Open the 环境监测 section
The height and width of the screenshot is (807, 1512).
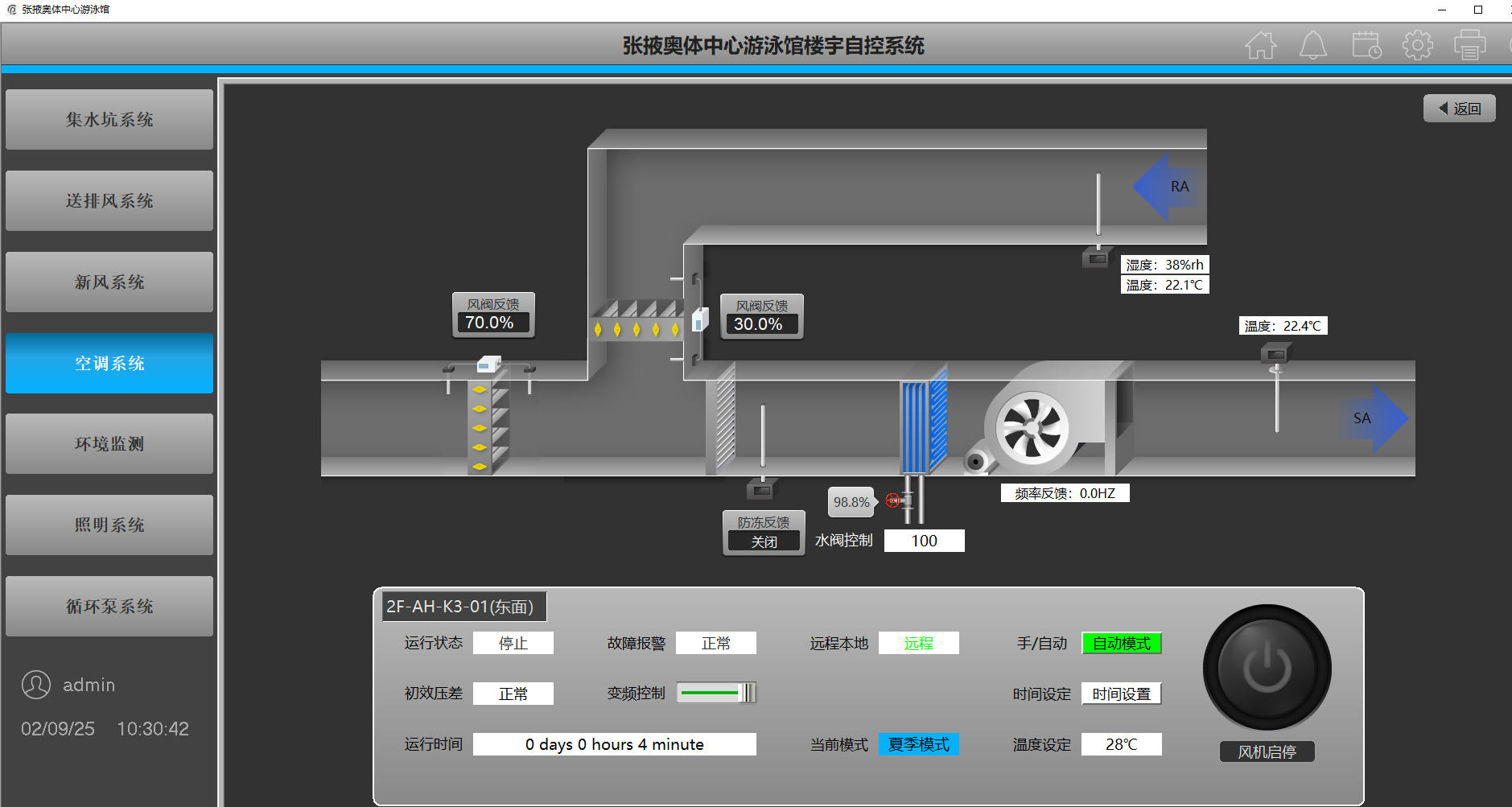[109, 444]
